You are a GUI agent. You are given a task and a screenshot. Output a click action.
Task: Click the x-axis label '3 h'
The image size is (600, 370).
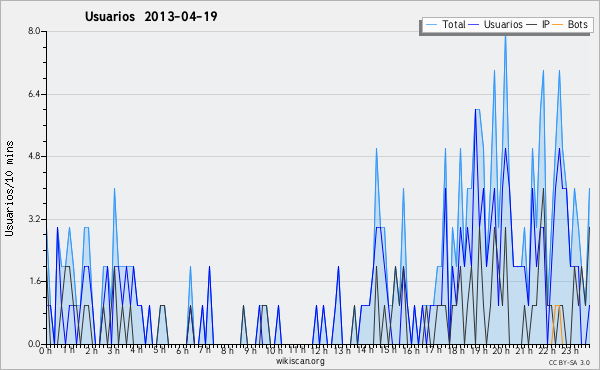tap(114, 351)
